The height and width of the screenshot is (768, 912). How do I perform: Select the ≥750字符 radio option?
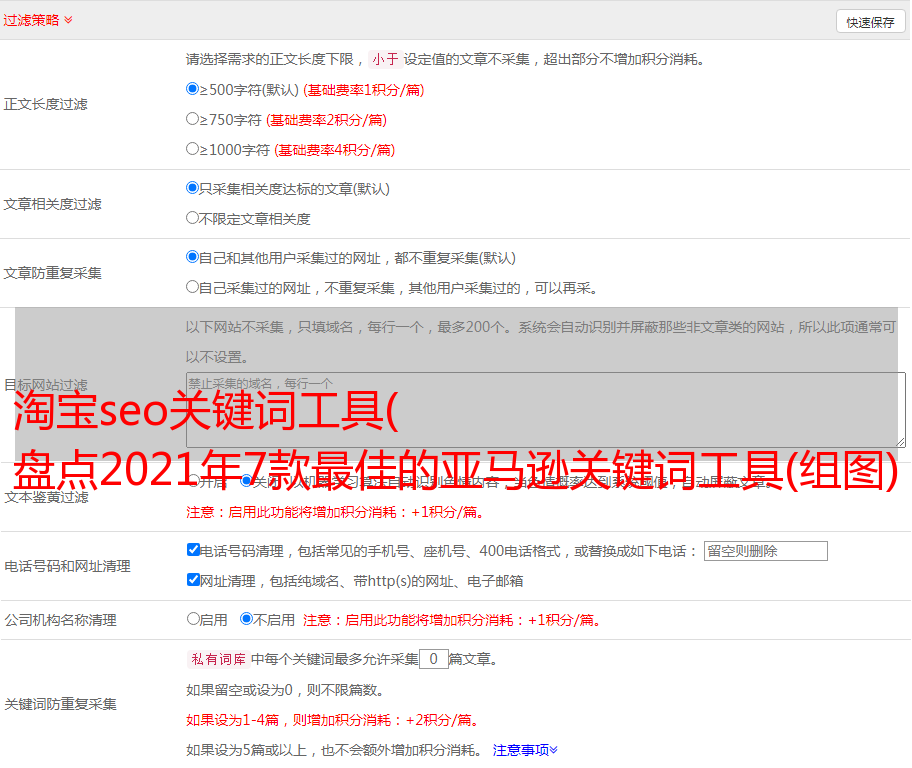pyautogui.click(x=192, y=119)
